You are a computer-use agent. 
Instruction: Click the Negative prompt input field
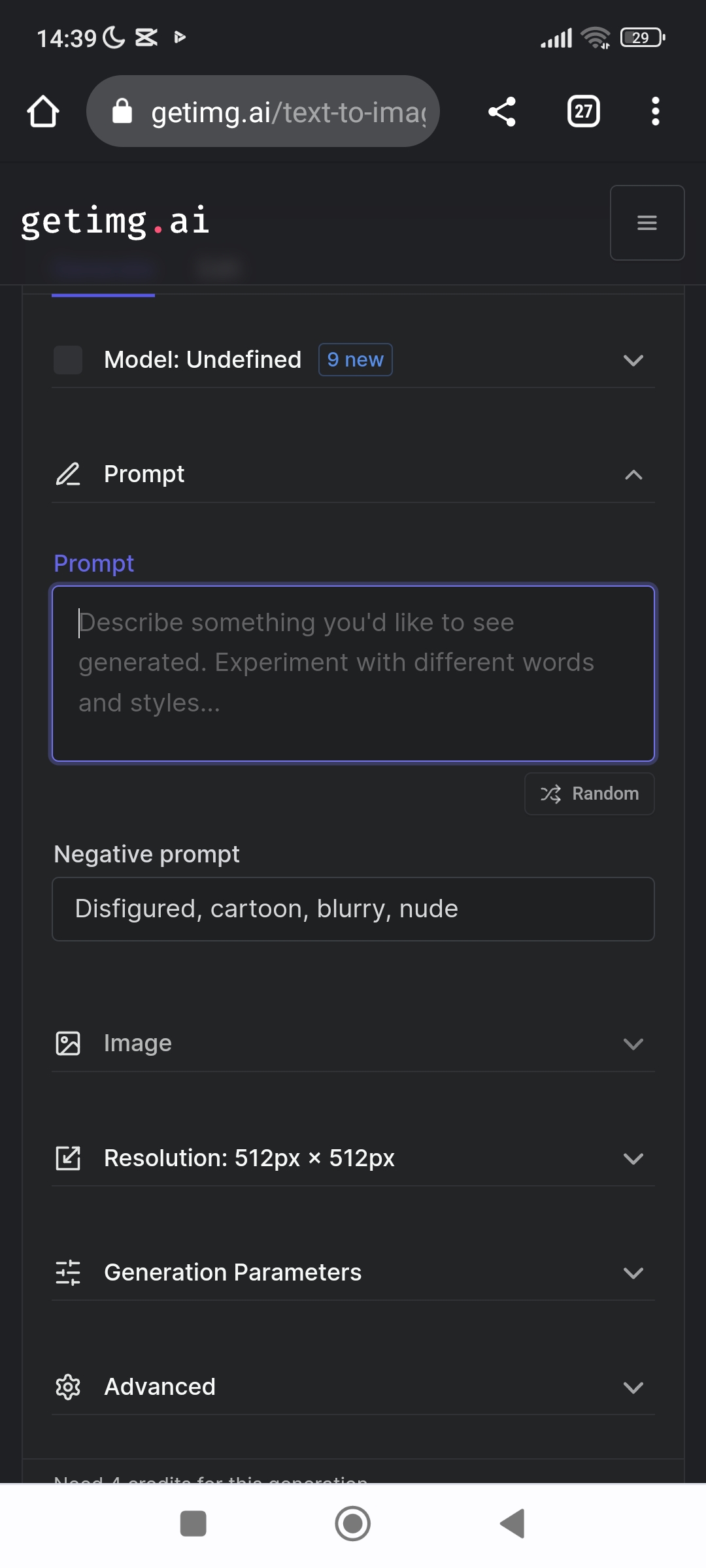coord(353,909)
